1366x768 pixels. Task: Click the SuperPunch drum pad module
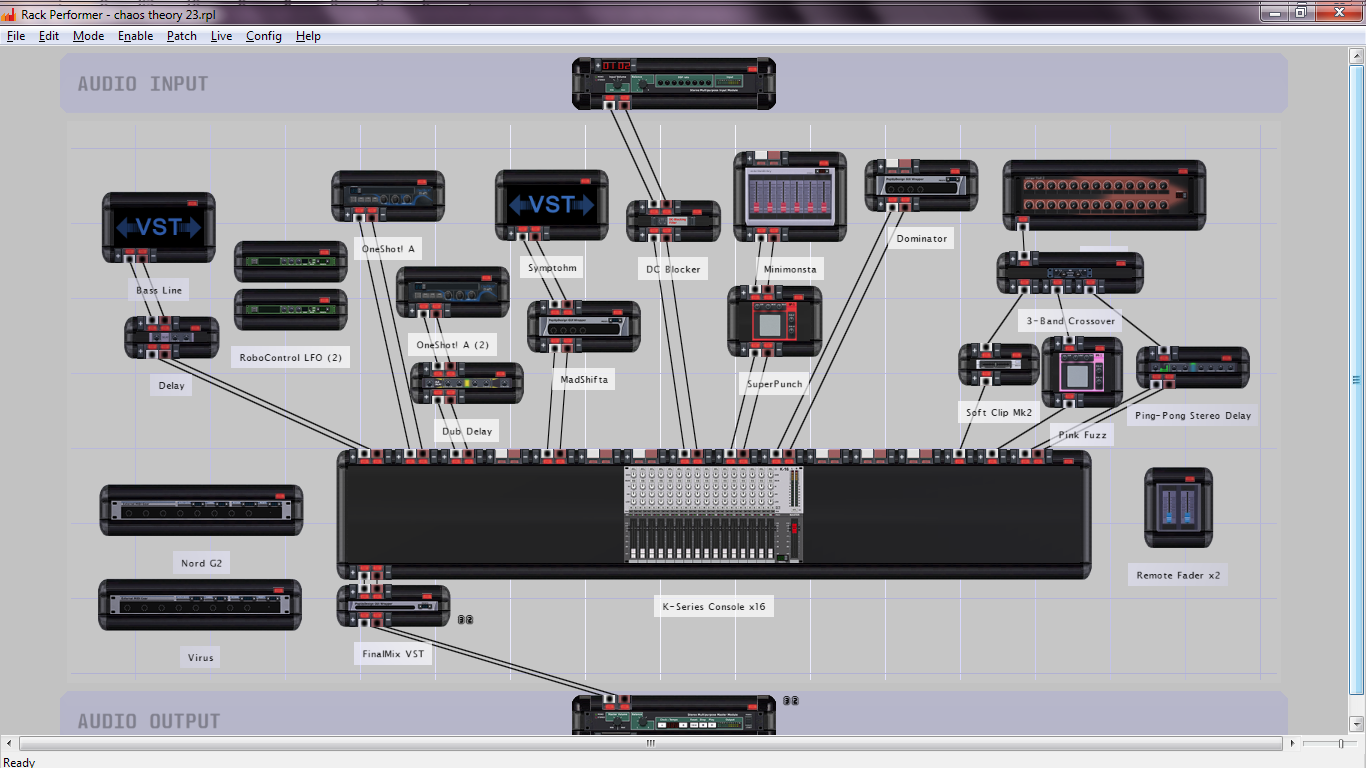pyautogui.click(x=775, y=322)
